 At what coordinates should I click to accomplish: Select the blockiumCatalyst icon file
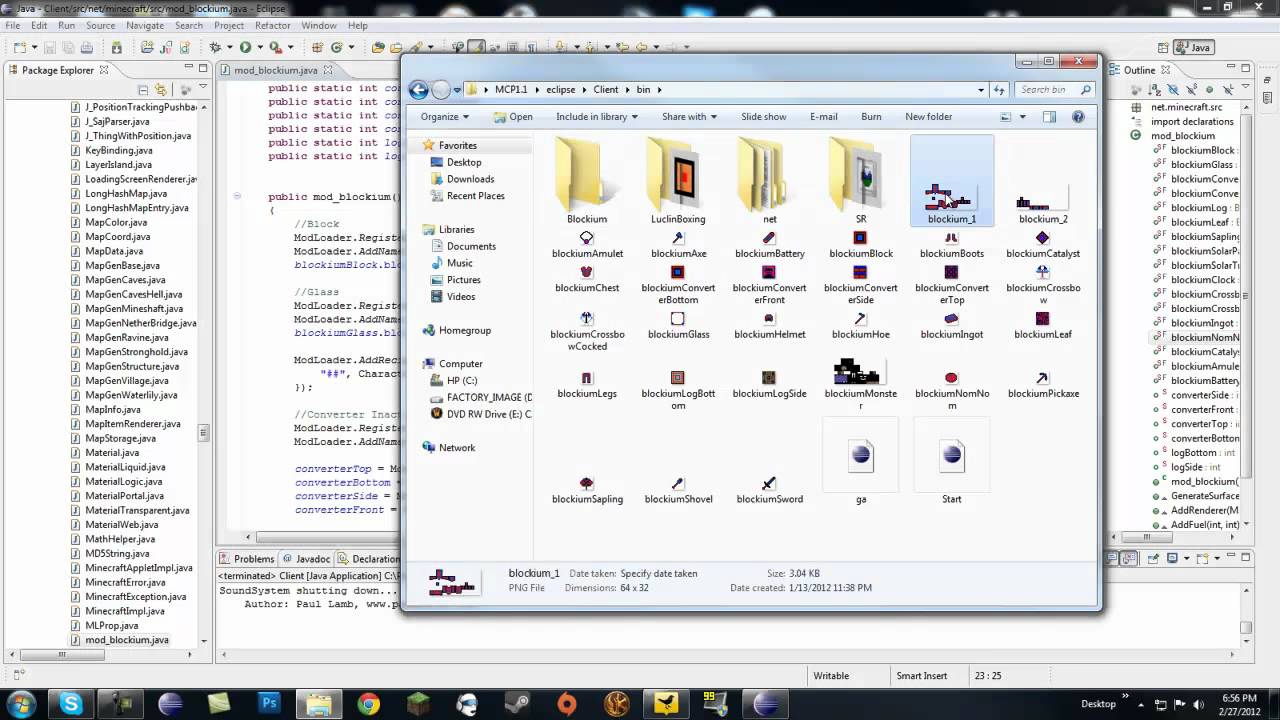pos(1043,245)
